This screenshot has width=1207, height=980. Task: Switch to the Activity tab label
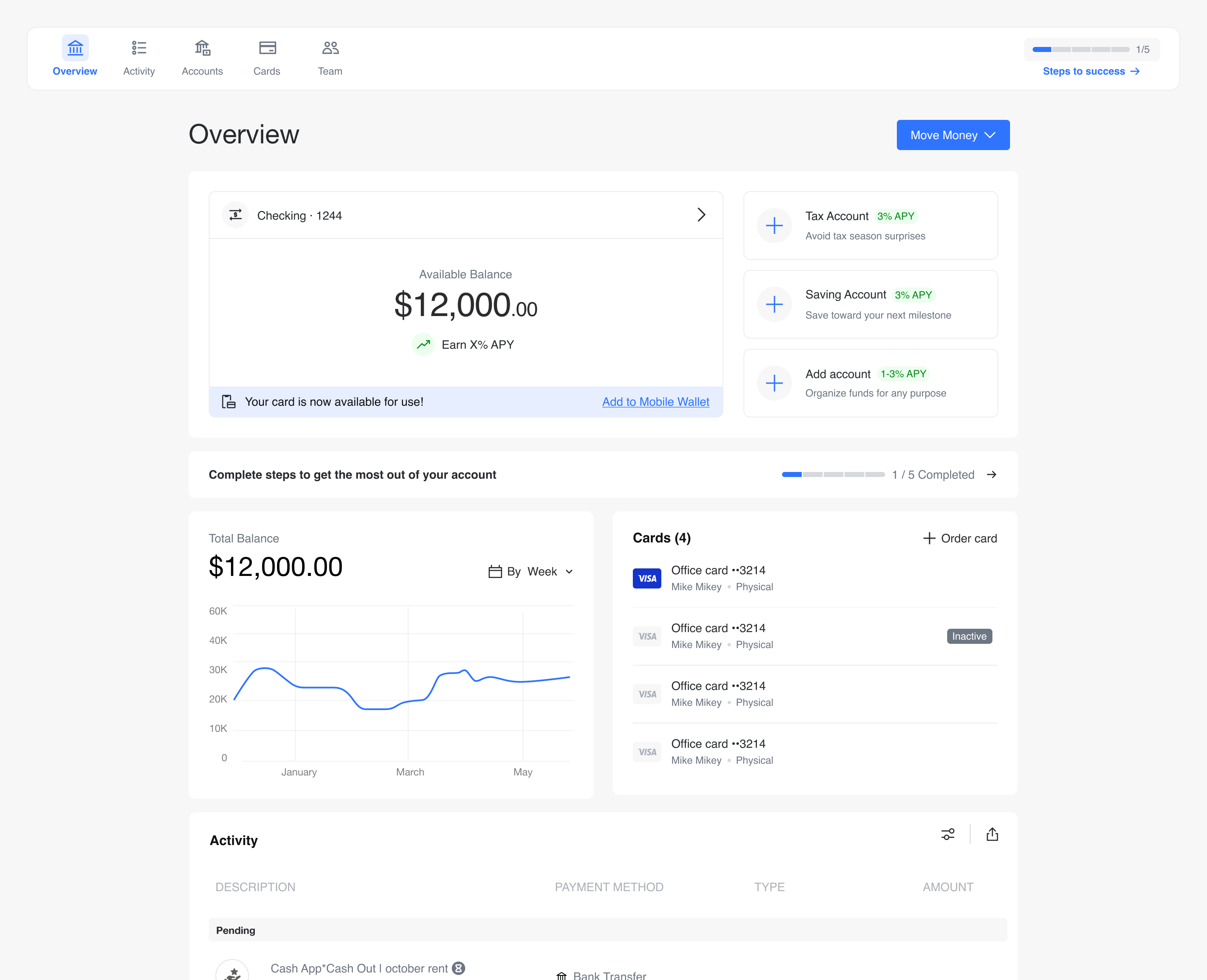tap(139, 71)
